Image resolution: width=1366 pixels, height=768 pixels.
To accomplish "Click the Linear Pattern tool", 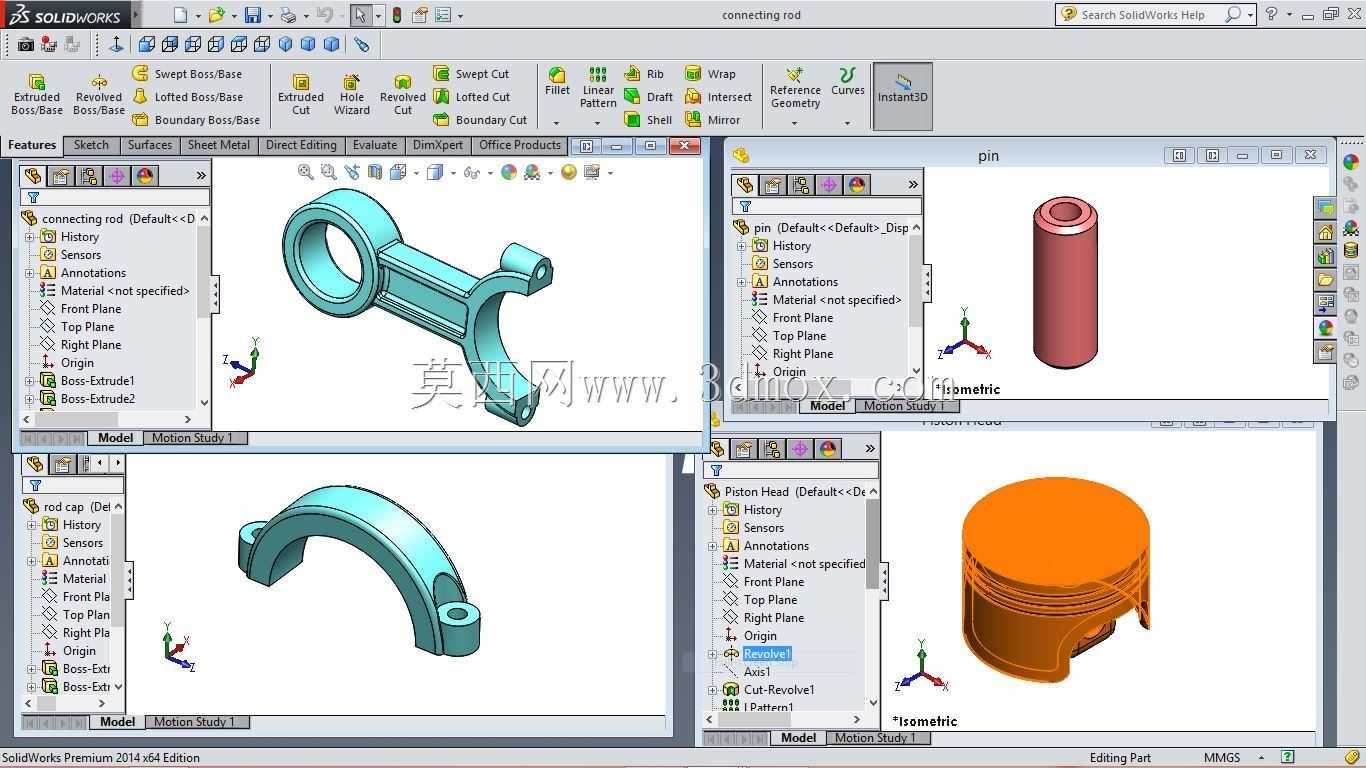I will point(598,88).
